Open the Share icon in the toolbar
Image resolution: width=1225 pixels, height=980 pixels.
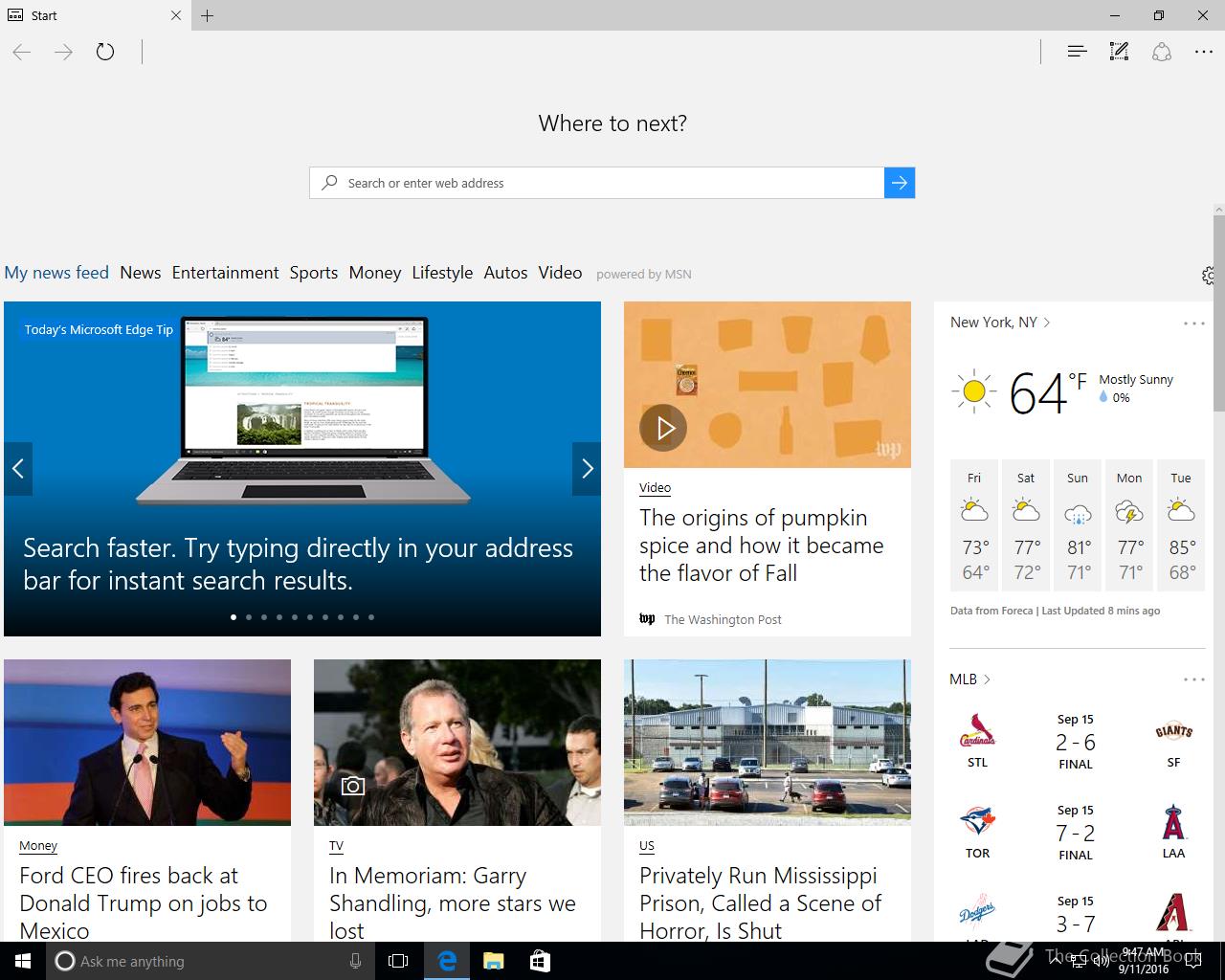[x=1162, y=52]
